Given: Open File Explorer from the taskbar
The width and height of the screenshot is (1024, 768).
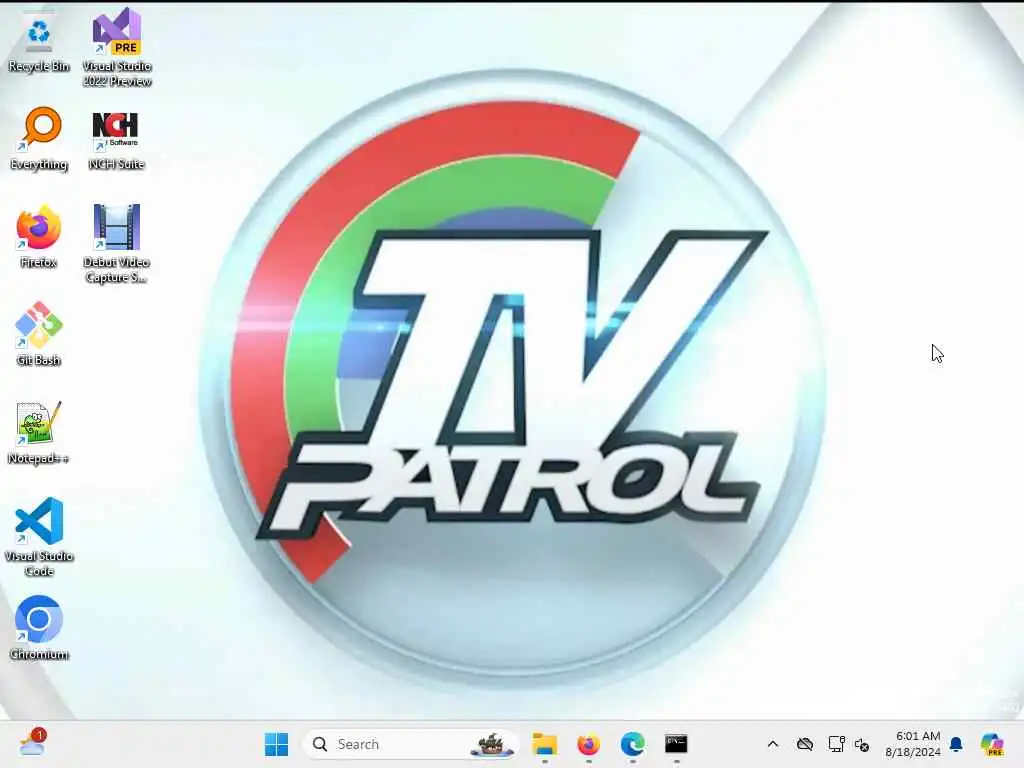Looking at the screenshot, I should 545,744.
